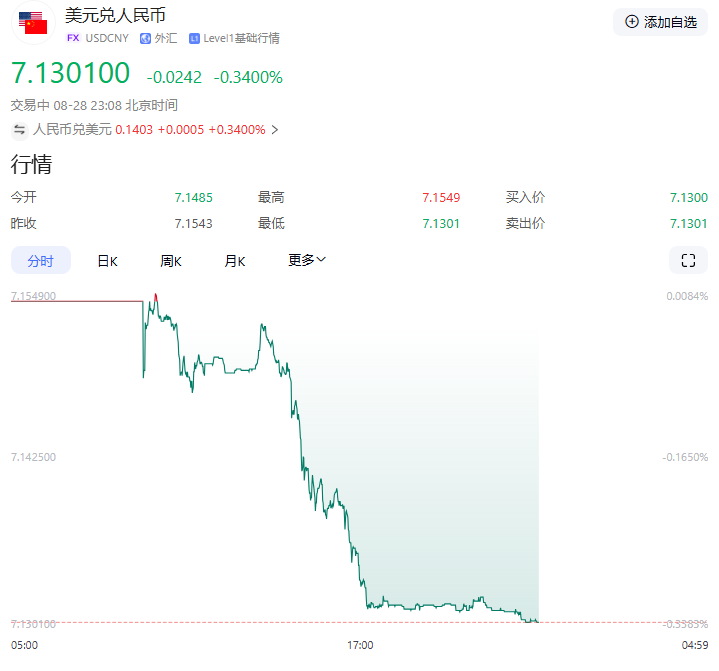Expand the 人民币兑美元 chevron arrow
This screenshot has width=719, height=671.
click(x=275, y=129)
